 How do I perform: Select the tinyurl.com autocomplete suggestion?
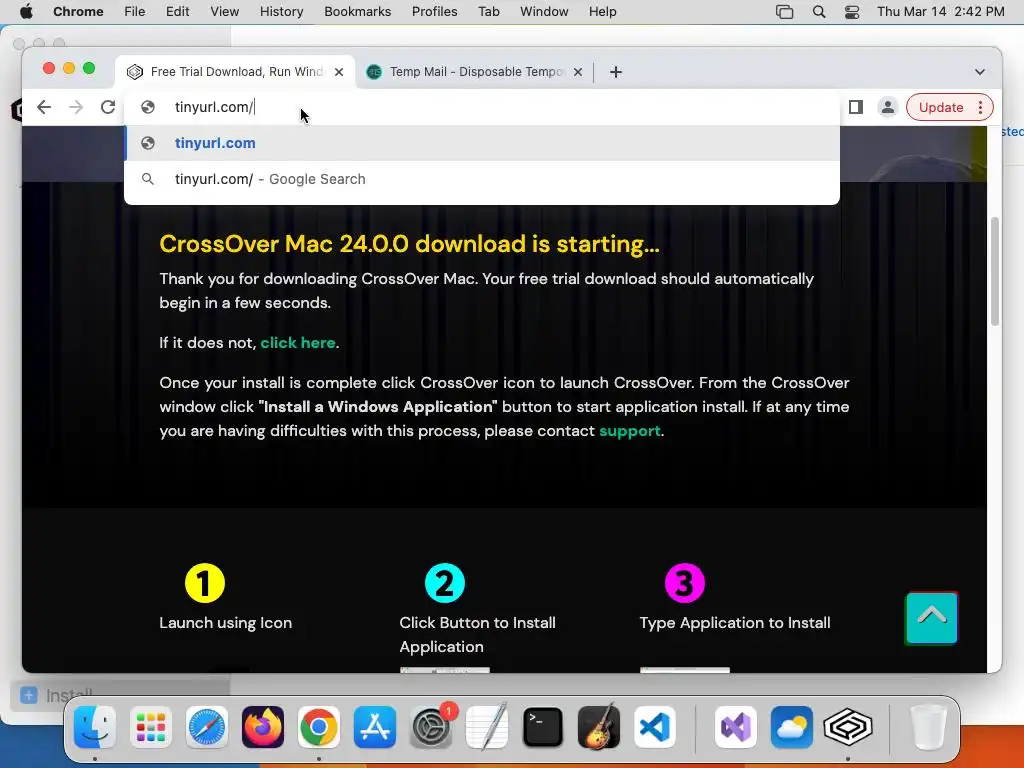click(482, 143)
